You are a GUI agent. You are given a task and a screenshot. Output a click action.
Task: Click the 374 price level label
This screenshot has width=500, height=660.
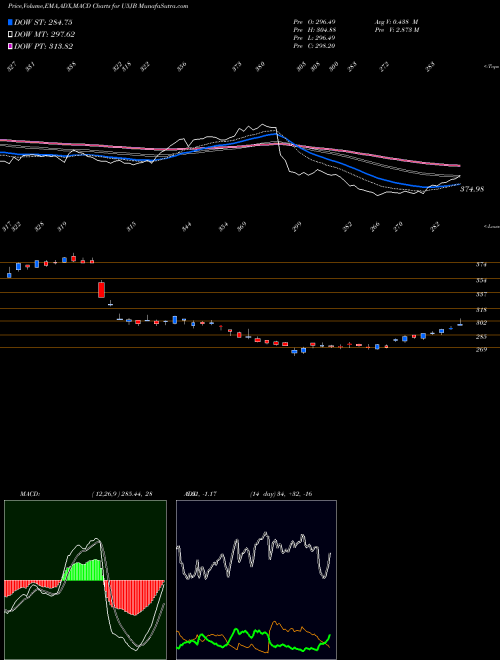click(481, 265)
